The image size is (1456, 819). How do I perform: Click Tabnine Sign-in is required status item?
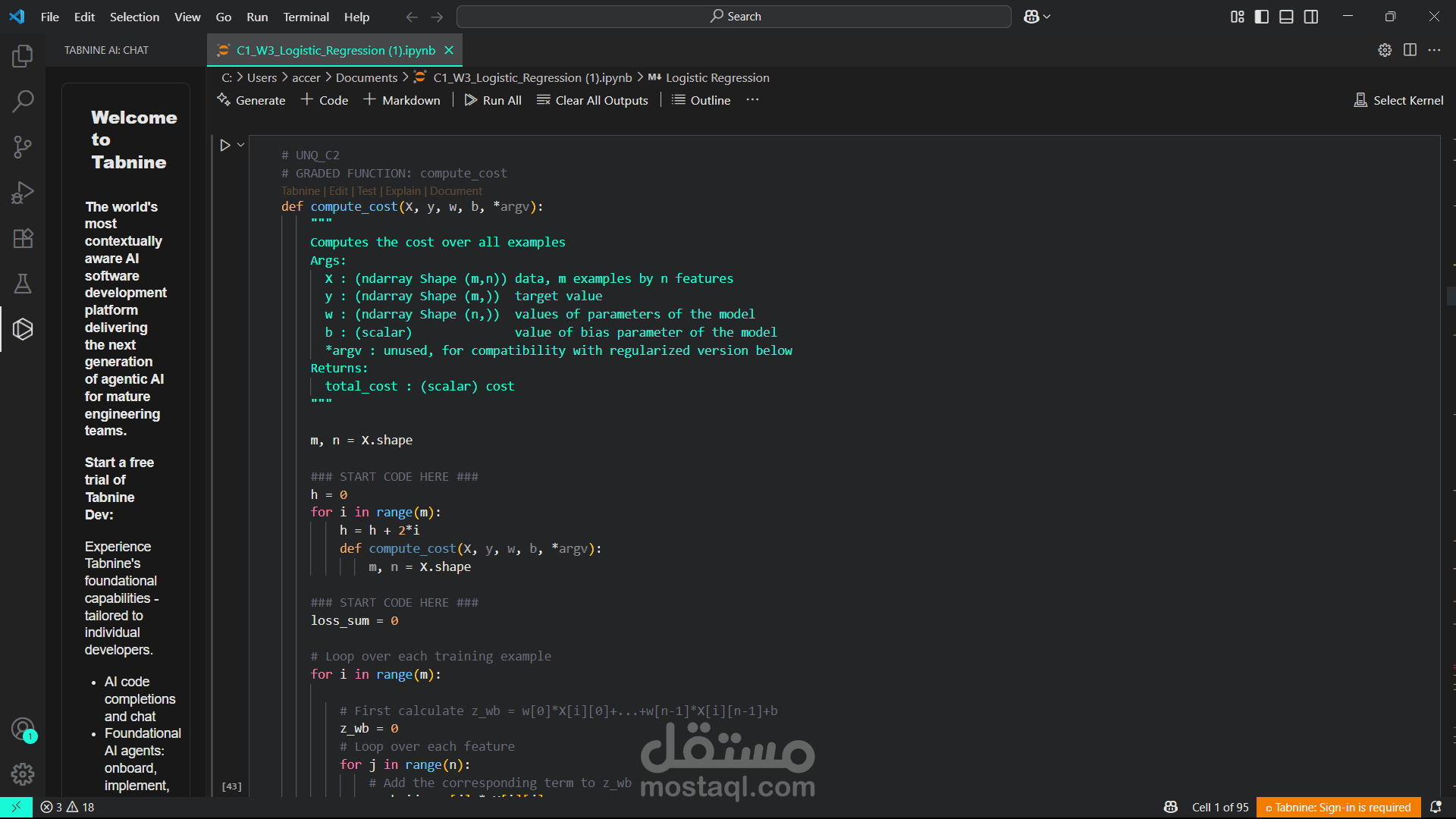tap(1338, 807)
